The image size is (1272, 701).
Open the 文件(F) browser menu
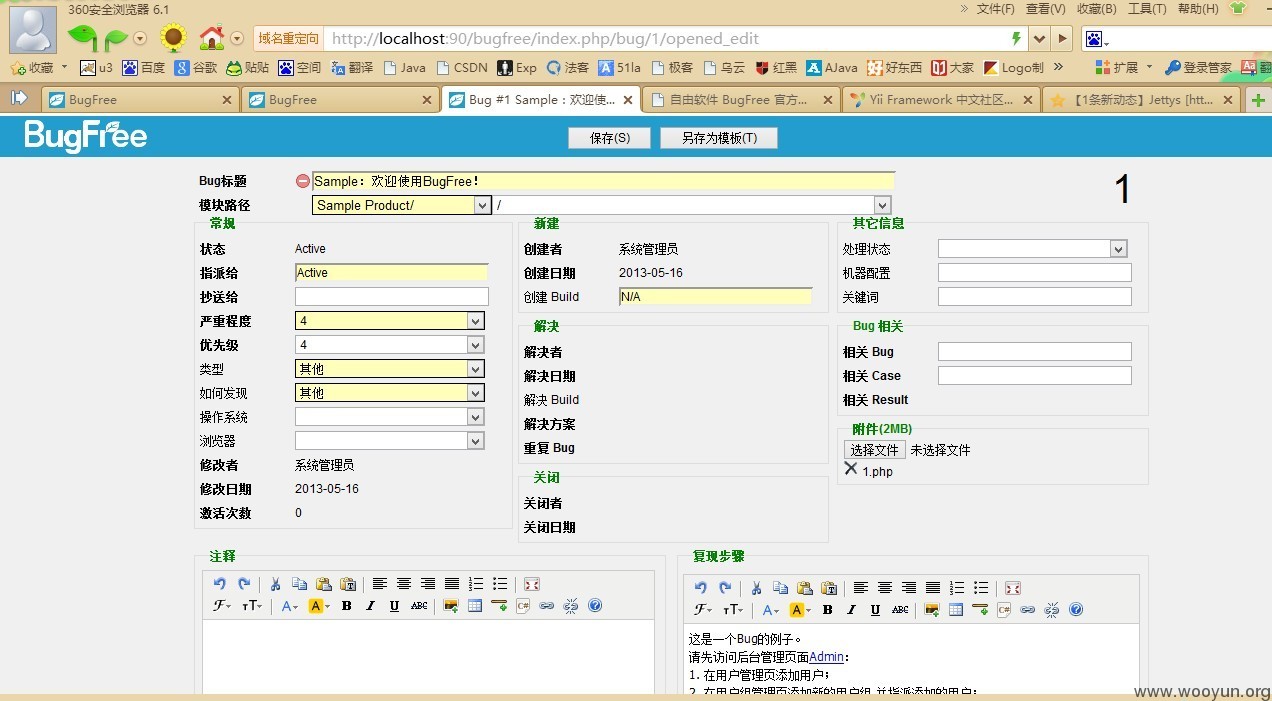[x=995, y=9]
